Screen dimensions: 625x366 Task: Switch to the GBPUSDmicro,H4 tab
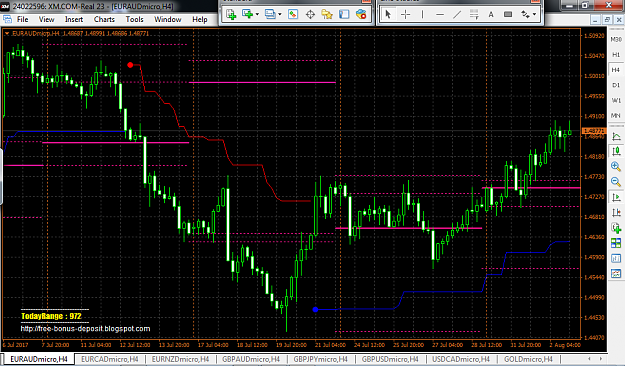click(x=390, y=359)
